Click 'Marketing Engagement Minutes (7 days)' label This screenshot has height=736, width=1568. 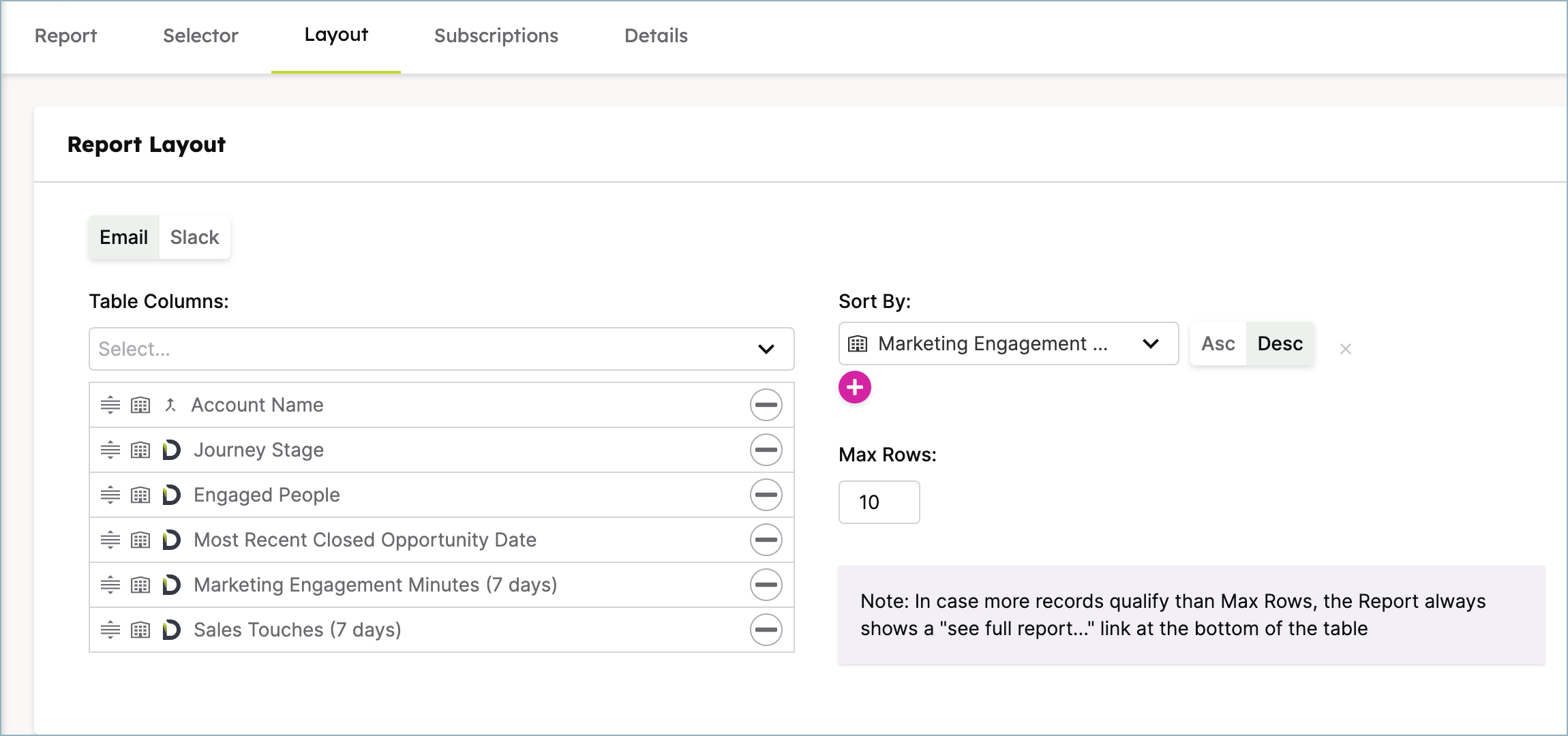point(376,585)
